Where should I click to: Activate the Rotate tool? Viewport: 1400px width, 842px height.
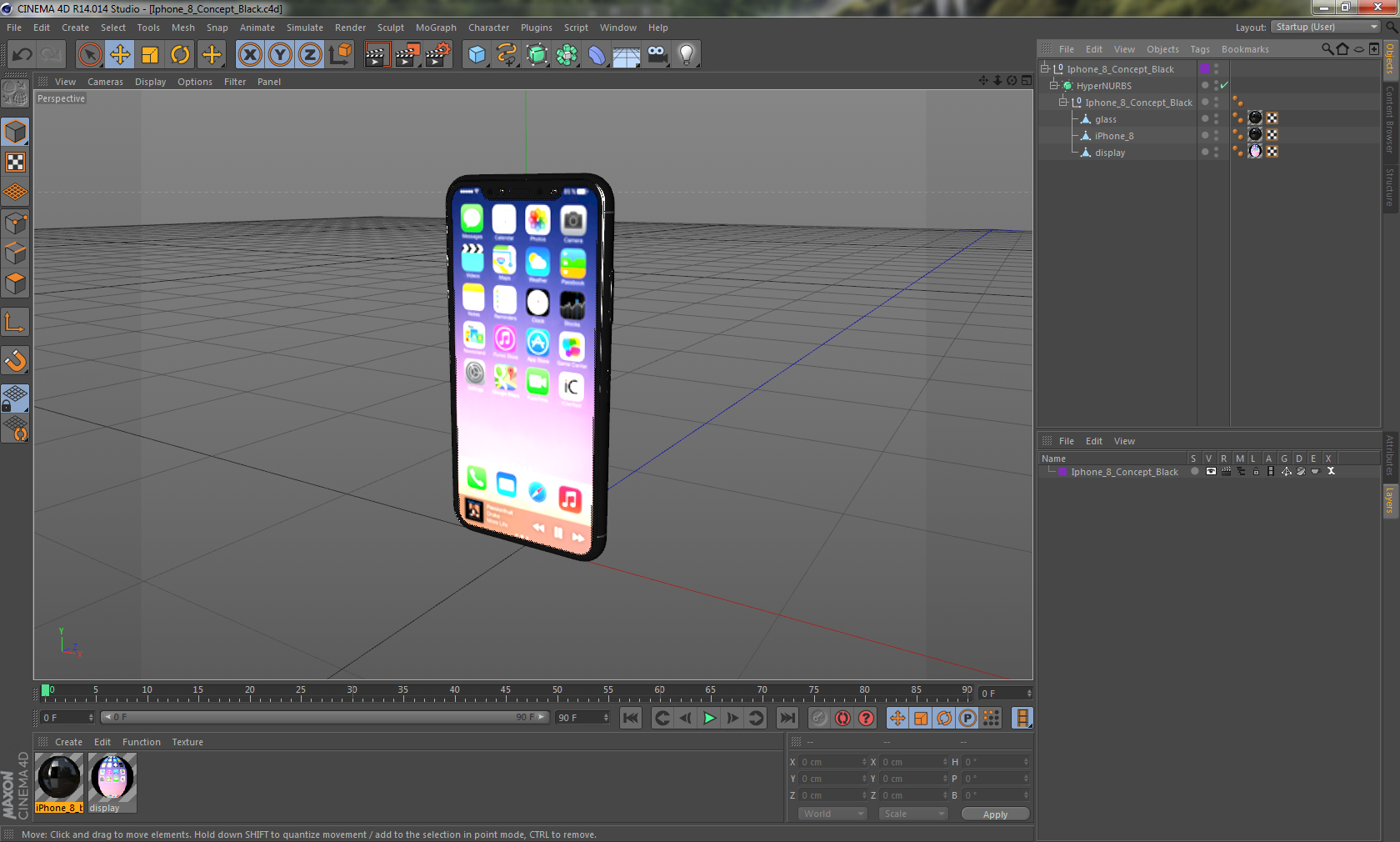point(180,55)
